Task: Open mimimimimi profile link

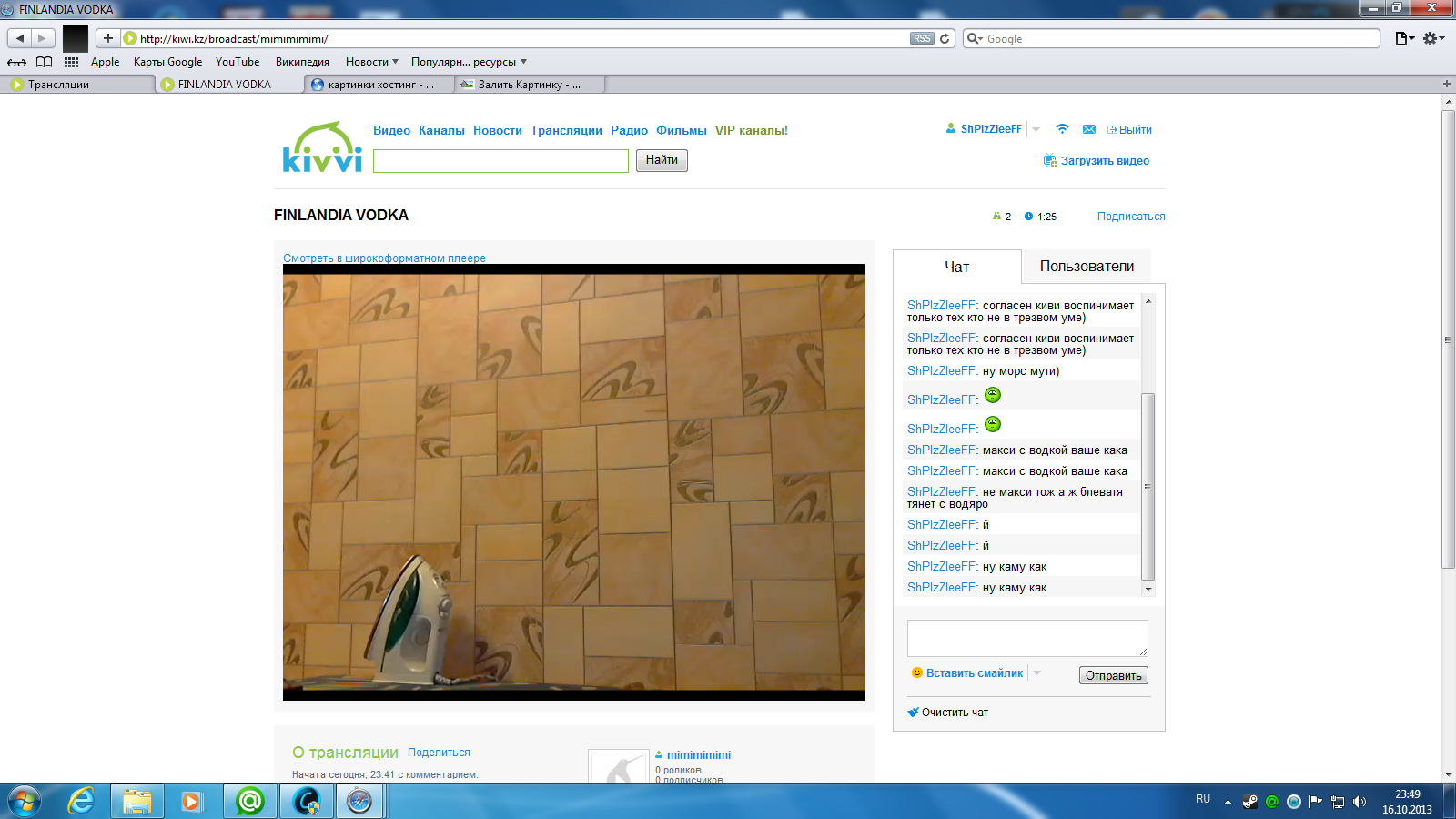Action: pyautogui.click(x=699, y=755)
